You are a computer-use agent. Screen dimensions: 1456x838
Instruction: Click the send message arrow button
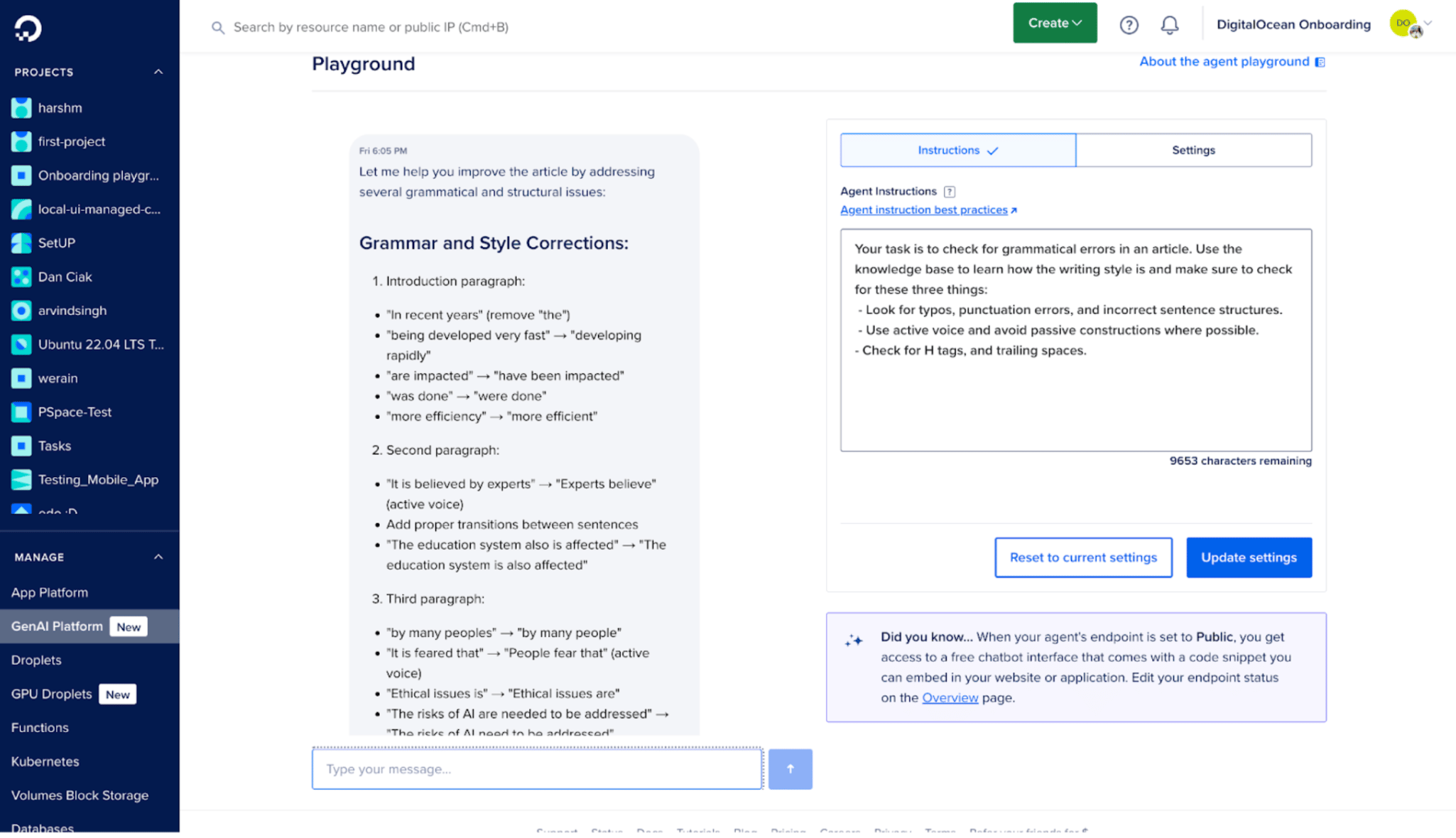[x=790, y=769]
